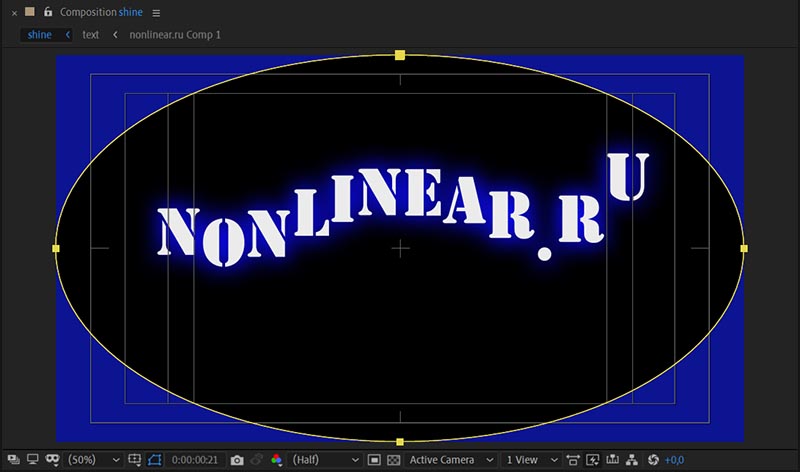Close the Composition shine panel

pos(14,13)
